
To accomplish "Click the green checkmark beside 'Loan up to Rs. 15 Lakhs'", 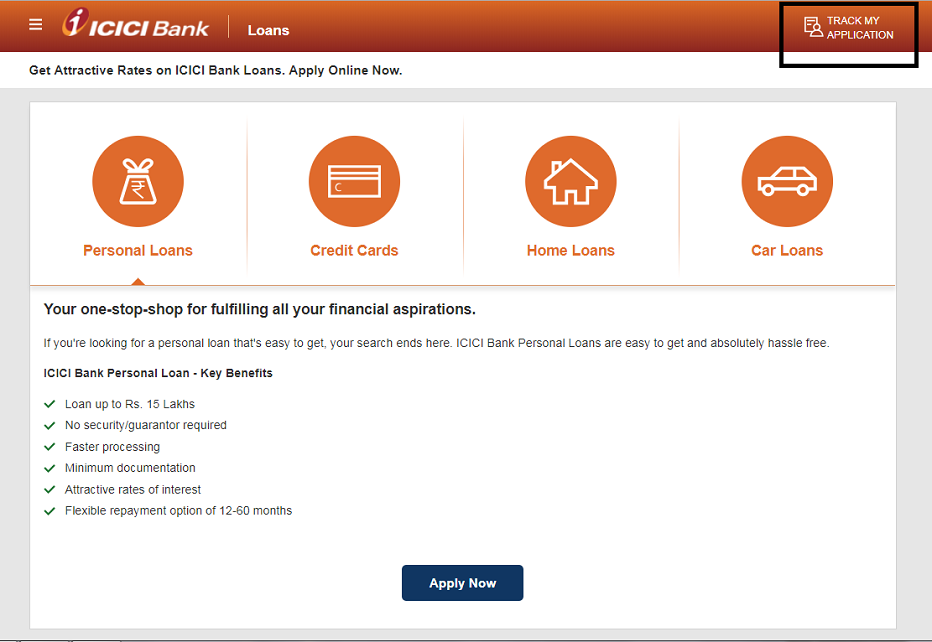I will [x=49, y=404].
